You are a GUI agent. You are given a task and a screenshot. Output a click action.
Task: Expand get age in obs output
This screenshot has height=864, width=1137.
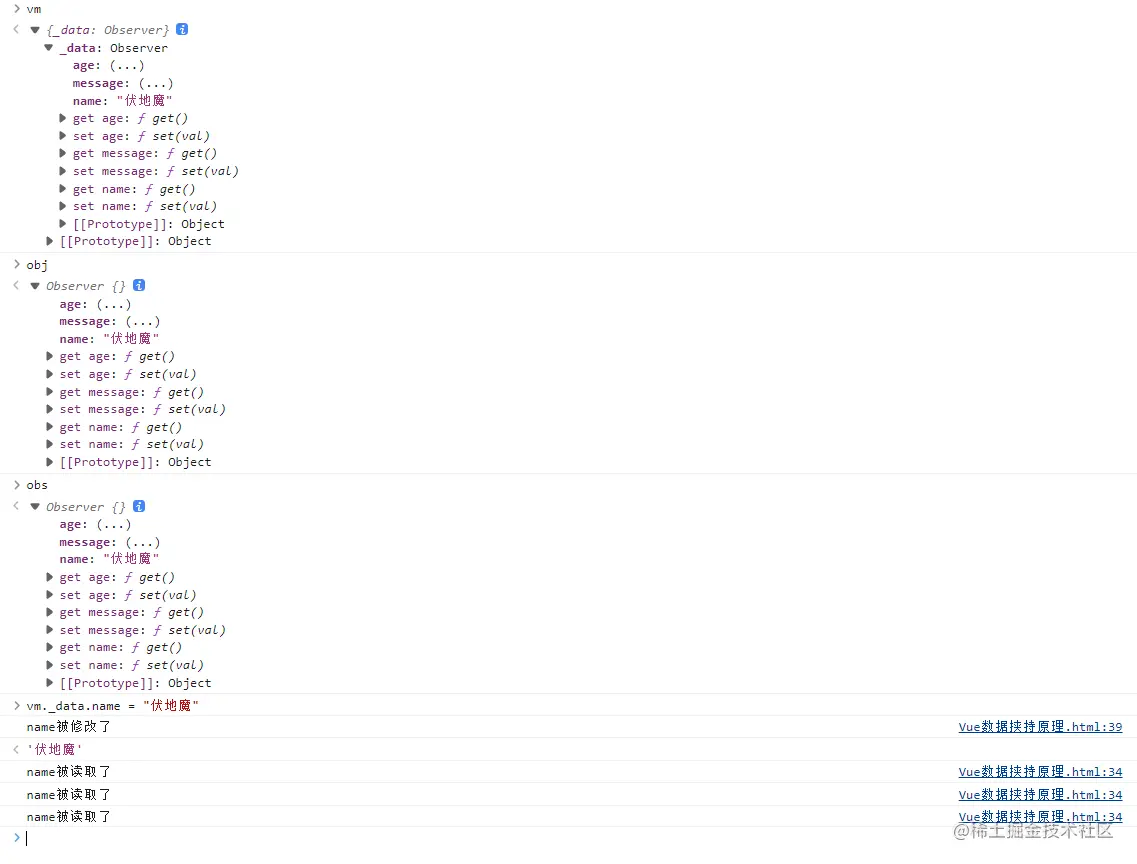(49, 577)
